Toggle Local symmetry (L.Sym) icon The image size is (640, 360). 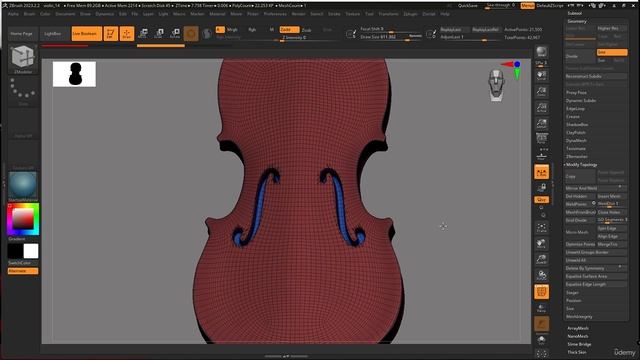542,172
